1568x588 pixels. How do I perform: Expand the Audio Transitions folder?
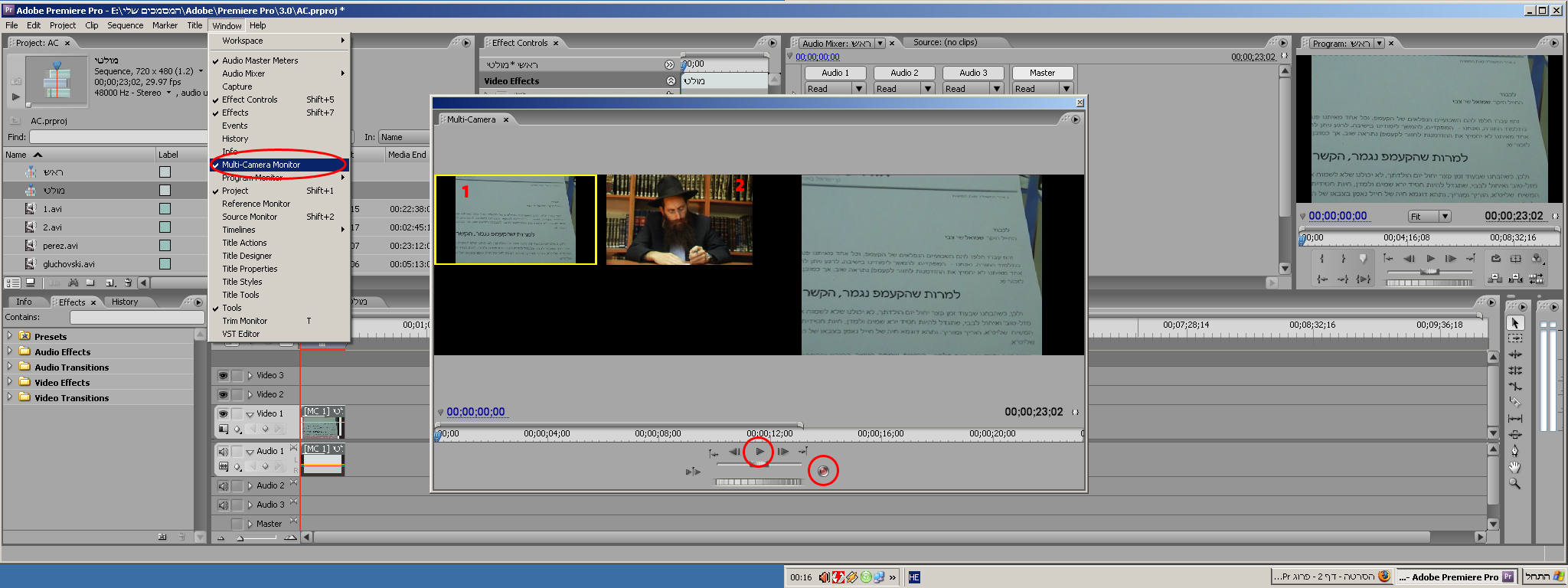coord(9,366)
